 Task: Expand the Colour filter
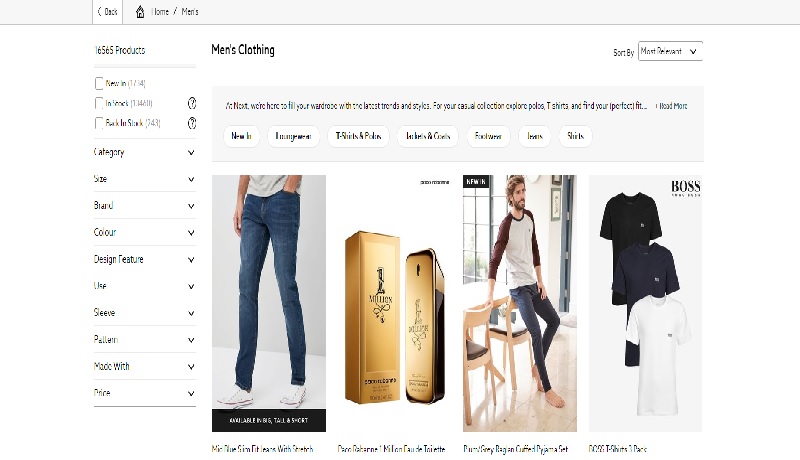(x=145, y=233)
